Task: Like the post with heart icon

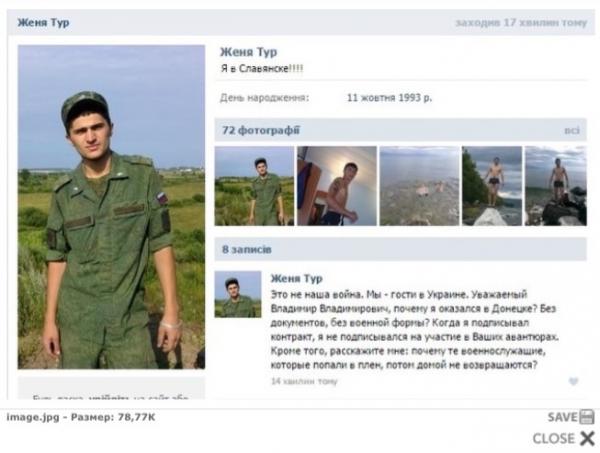Action: [573, 381]
